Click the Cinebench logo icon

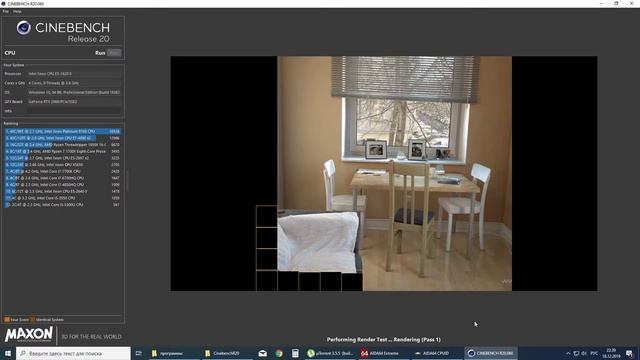pos(24,28)
